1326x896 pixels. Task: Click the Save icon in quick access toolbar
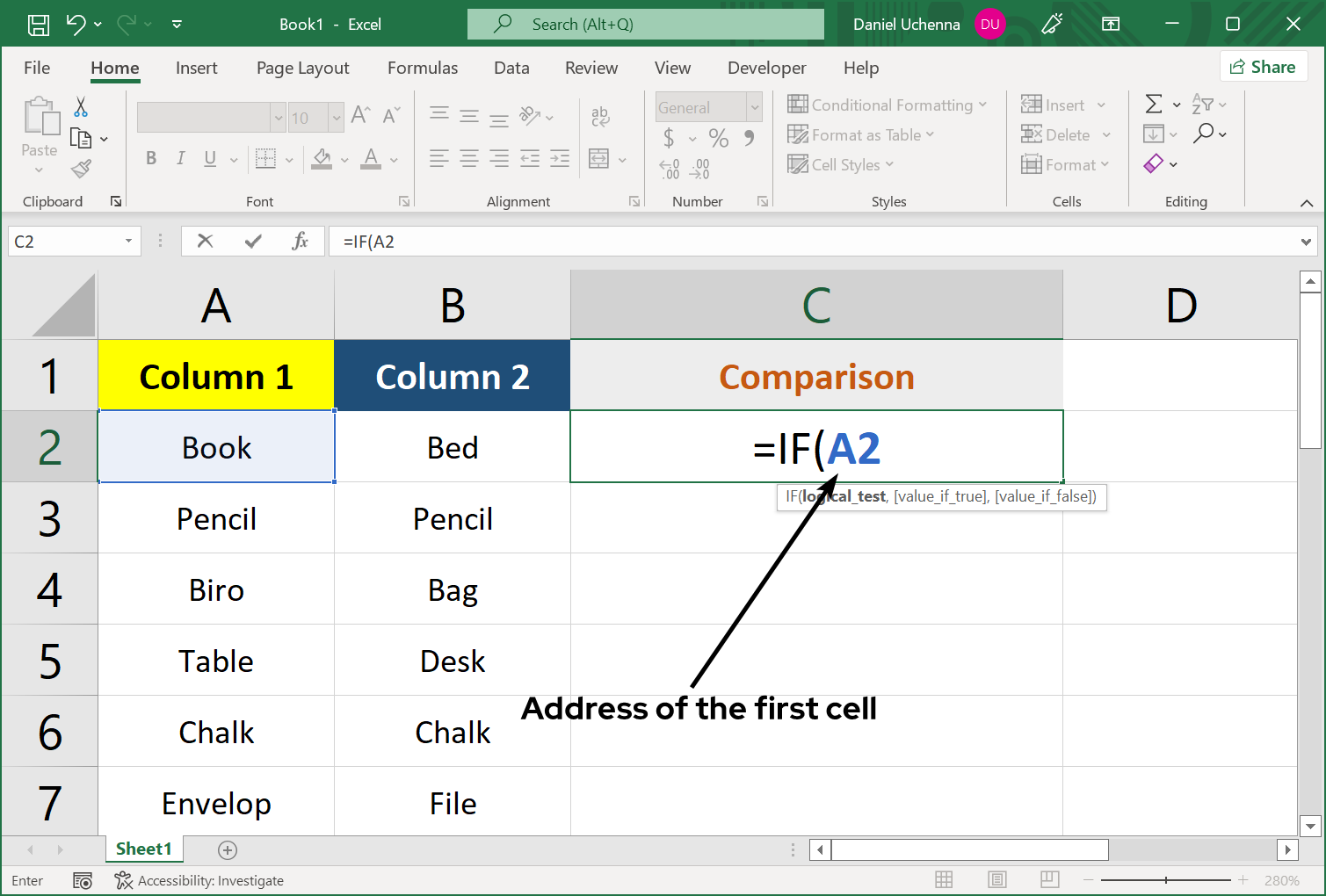click(39, 24)
